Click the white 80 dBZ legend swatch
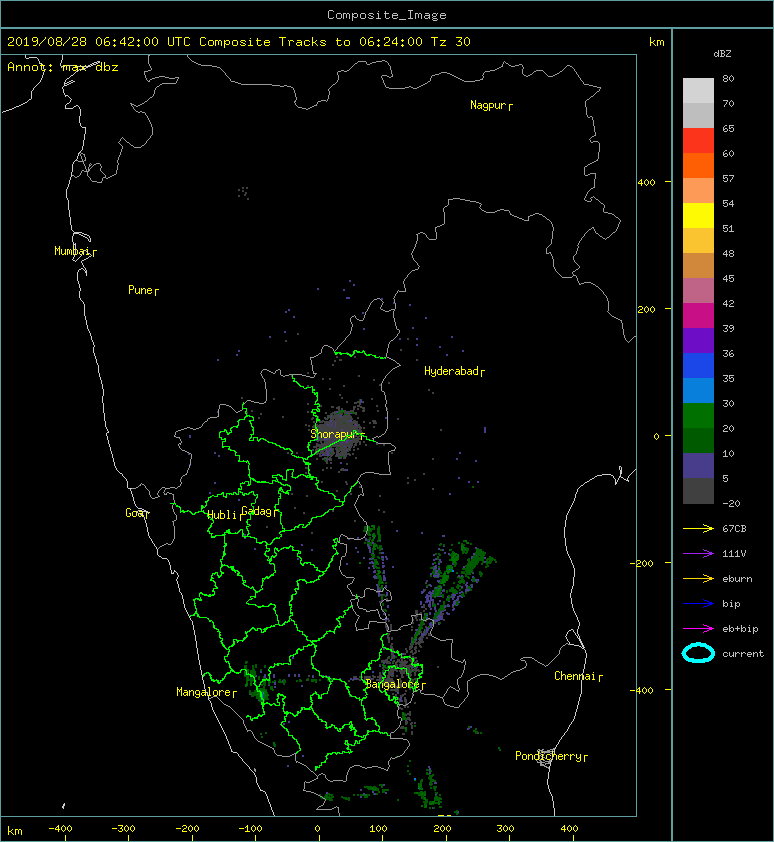Screen dimensions: 774x842 coord(698,90)
